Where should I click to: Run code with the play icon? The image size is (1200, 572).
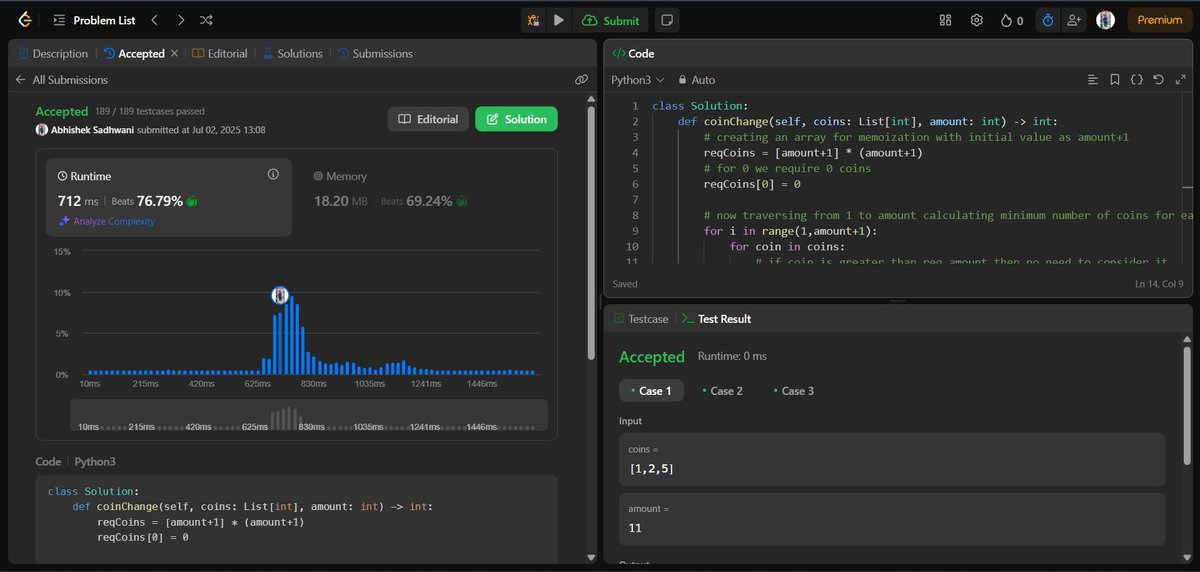coord(559,20)
